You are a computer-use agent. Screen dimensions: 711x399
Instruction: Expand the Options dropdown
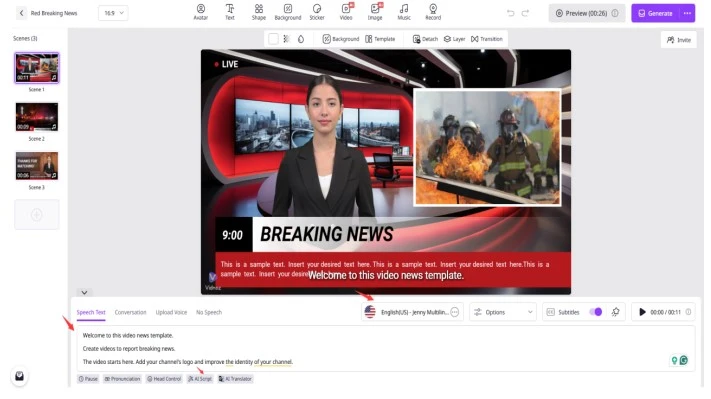[503, 312]
